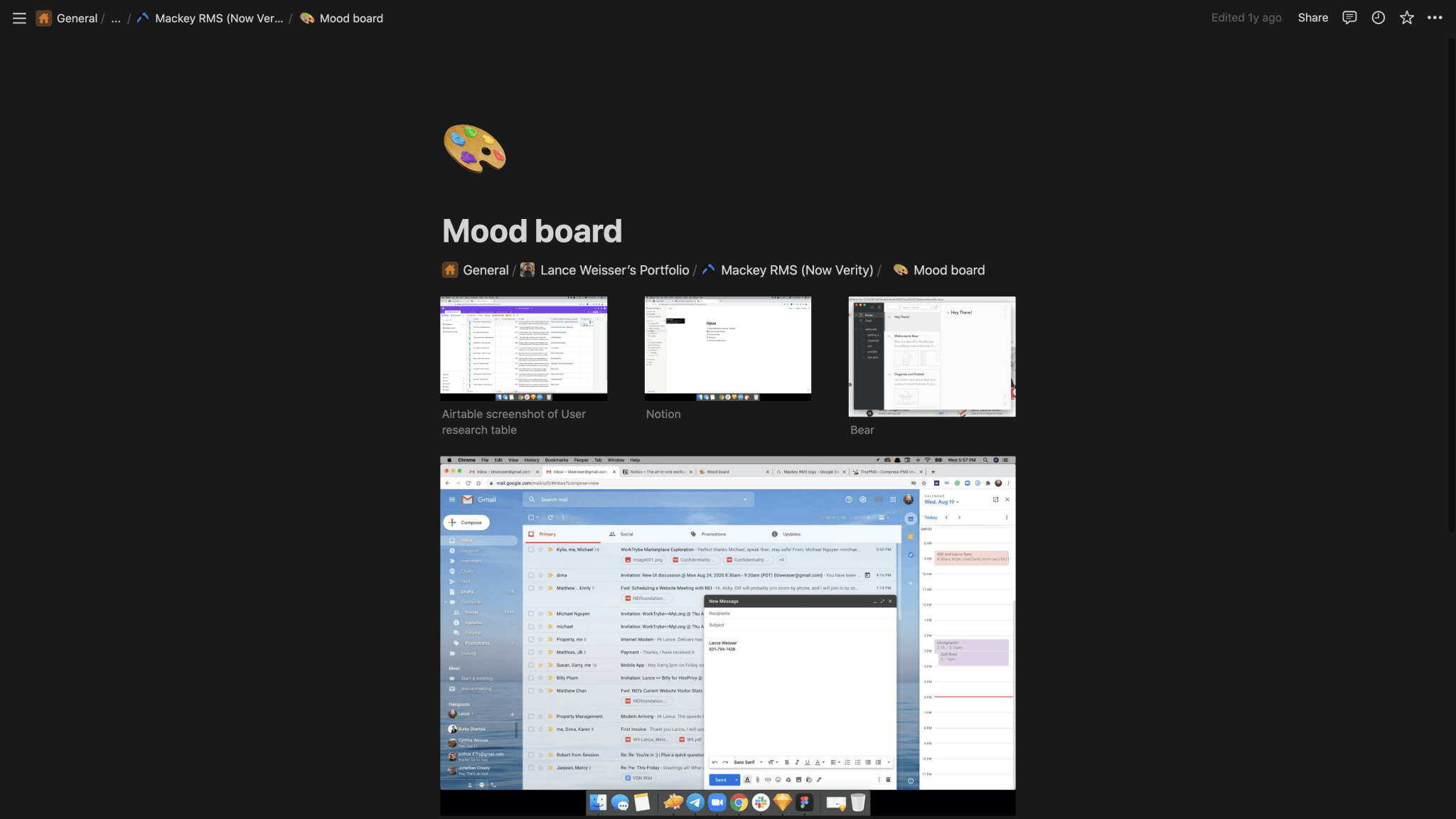This screenshot has width=1456, height=819.
Task: Click 'Mood board' in the top bar breadcrumb
Action: pos(350,18)
